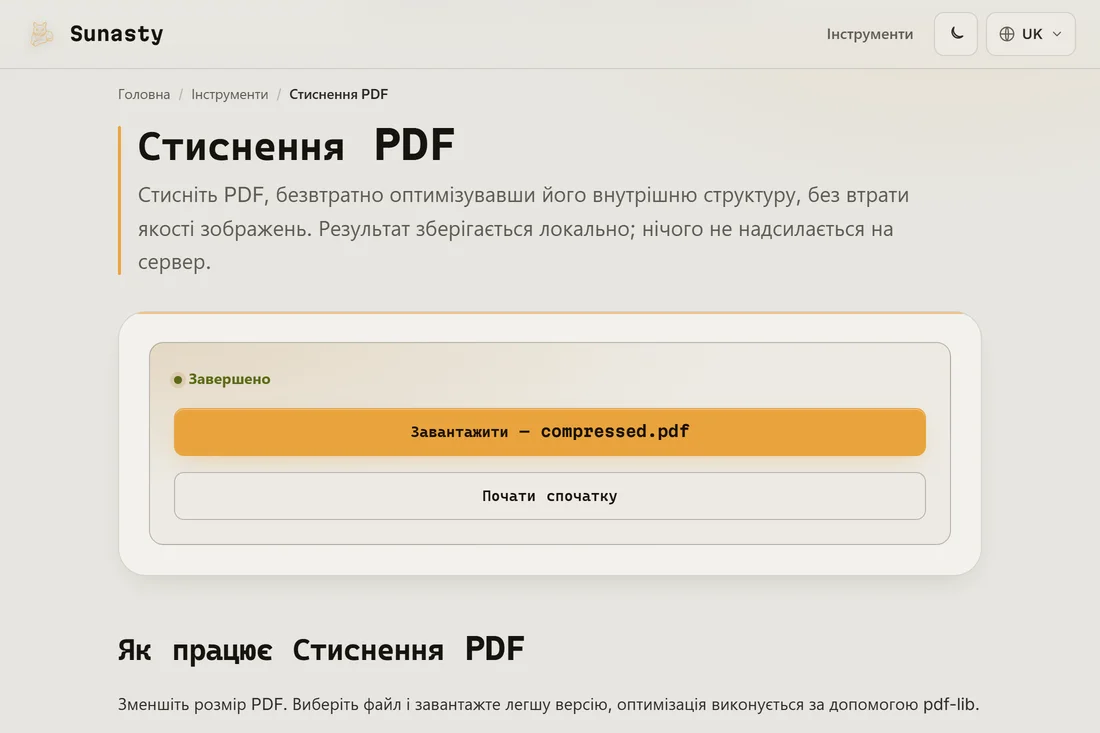Download compressed.pdf with the Завантажити button

549,432
